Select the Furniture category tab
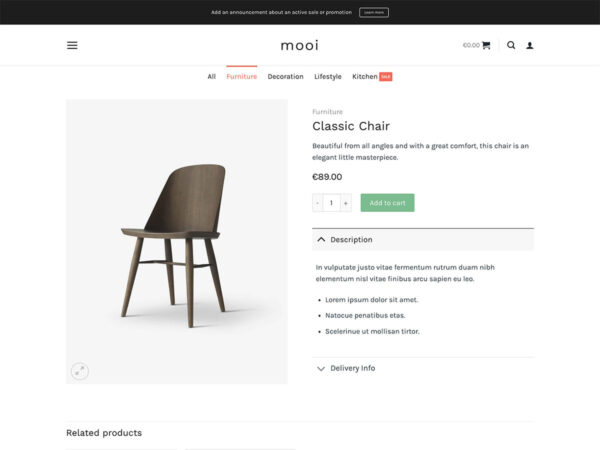 [241, 77]
